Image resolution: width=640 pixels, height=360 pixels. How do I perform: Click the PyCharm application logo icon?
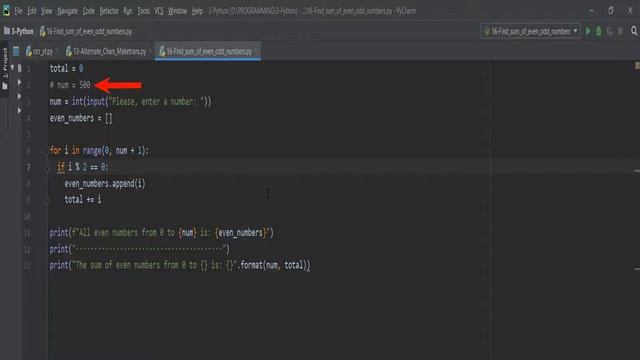6,11
